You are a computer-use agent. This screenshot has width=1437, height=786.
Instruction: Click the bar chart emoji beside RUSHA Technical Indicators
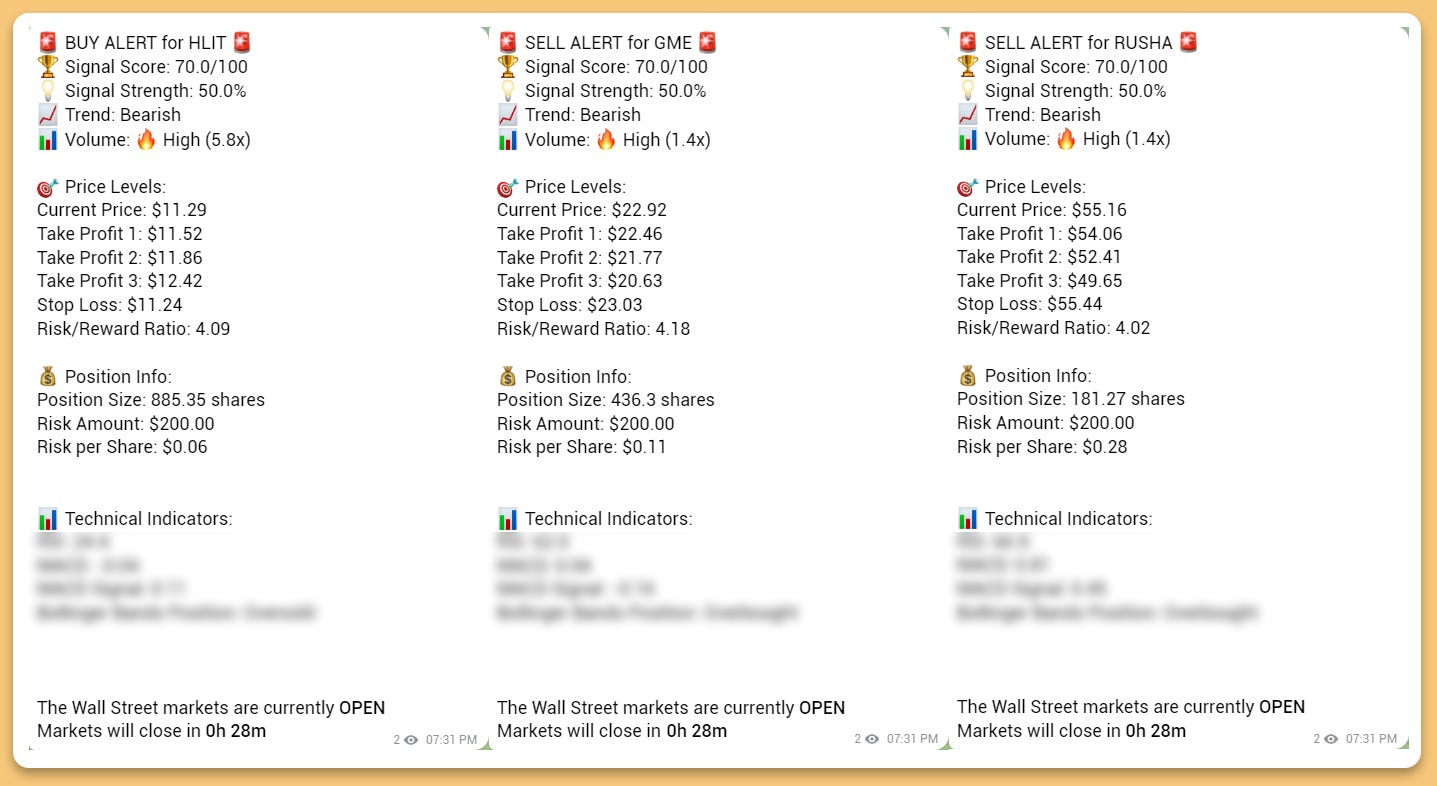tap(968, 519)
